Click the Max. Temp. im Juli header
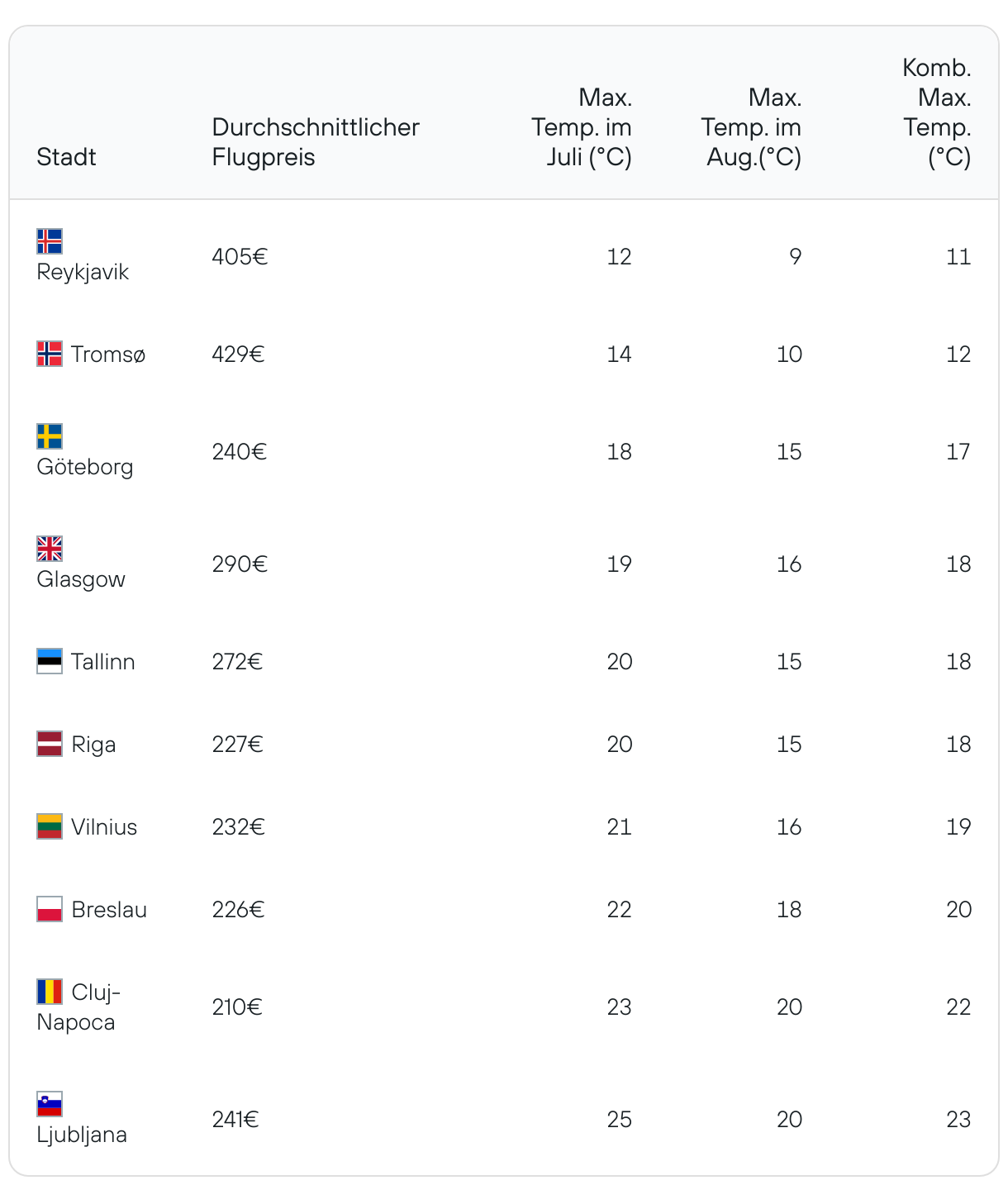The width and height of the screenshot is (1008, 1185). [x=582, y=127]
